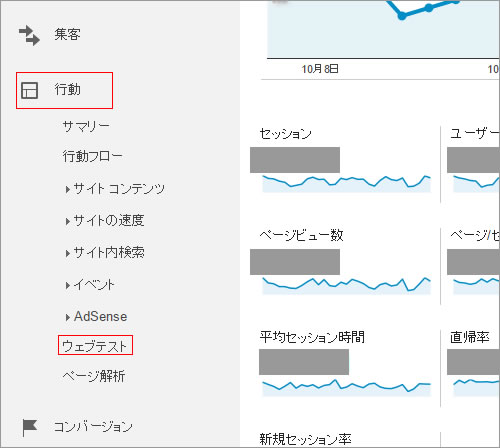Viewport: 500px width, 448px height.
Task: Open the 行動フロー report
Action: click(92, 156)
